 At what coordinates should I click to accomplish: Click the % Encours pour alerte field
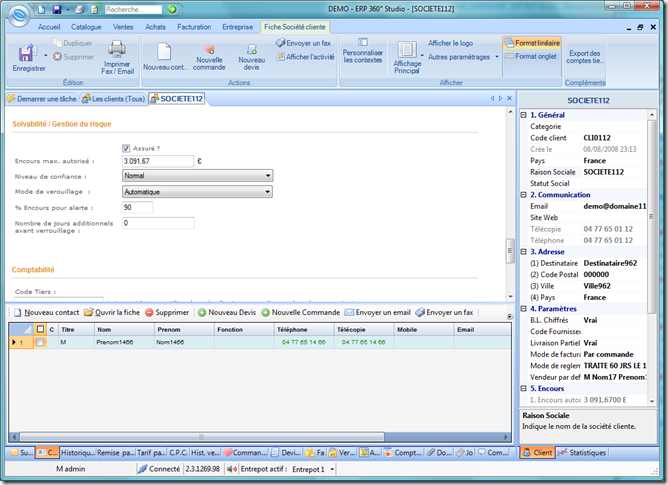(x=138, y=208)
